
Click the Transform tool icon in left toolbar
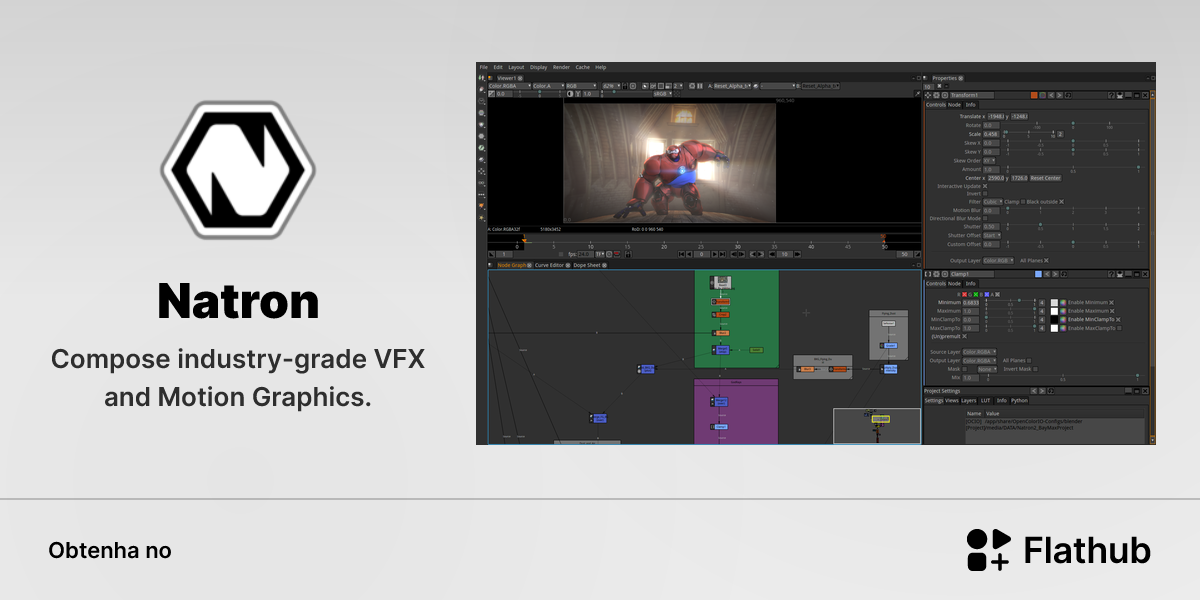(x=482, y=171)
